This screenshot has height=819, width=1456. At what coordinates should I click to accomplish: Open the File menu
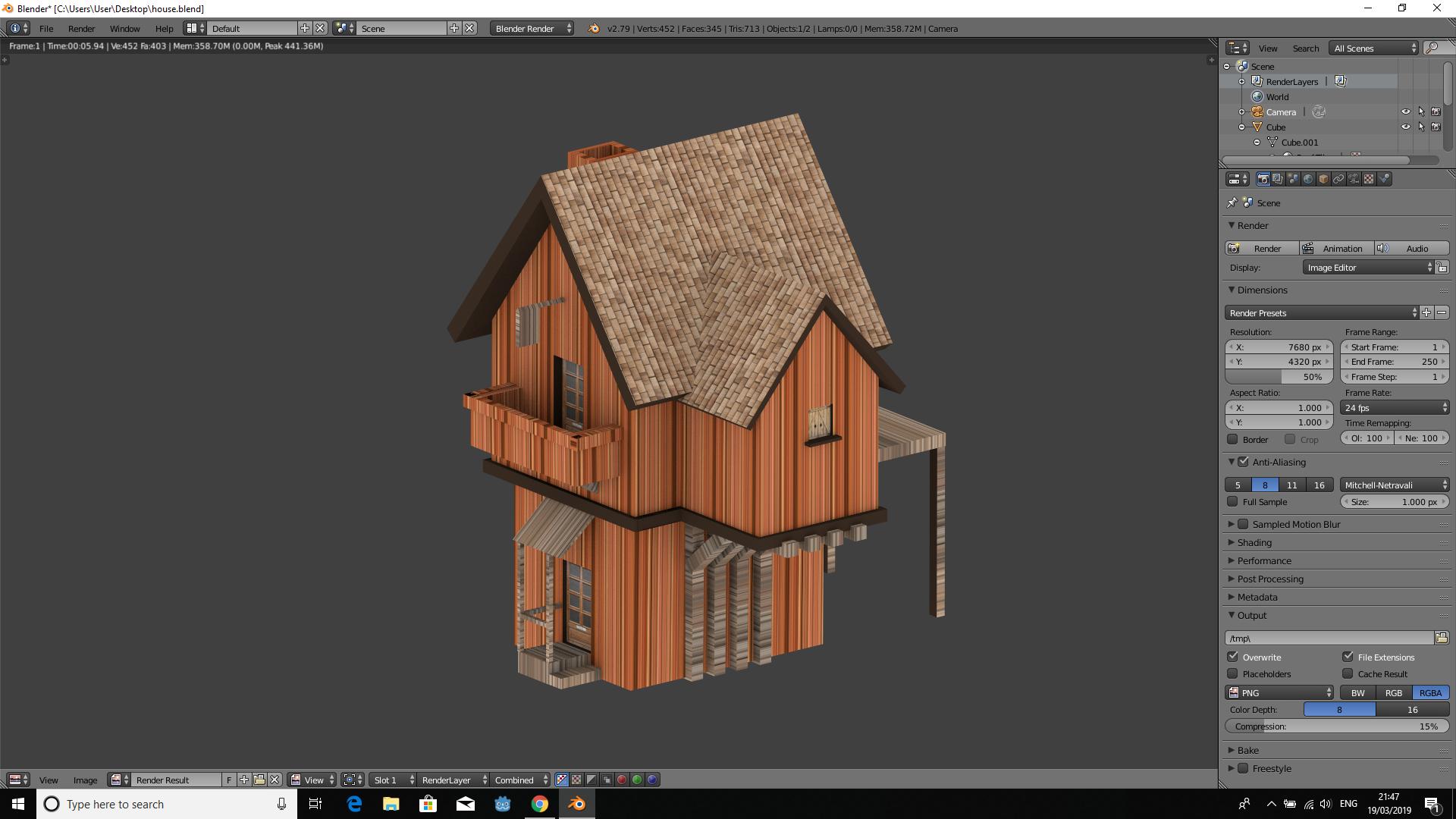[46, 28]
